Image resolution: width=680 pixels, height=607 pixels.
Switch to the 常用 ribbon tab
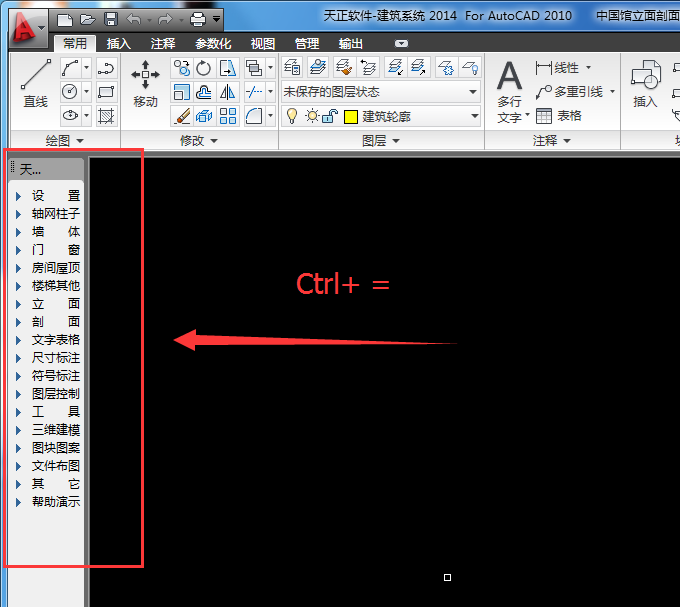tap(75, 43)
